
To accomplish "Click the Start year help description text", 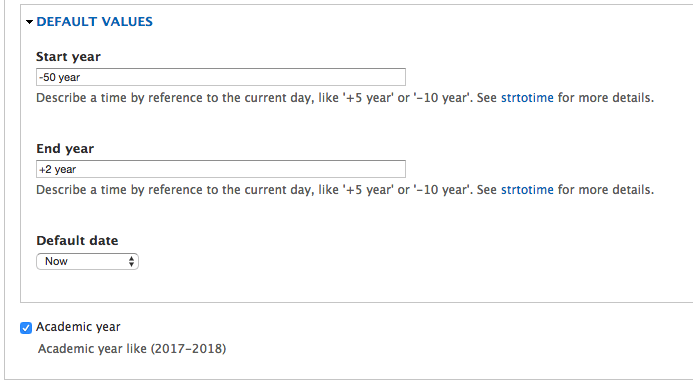I will tap(345, 98).
